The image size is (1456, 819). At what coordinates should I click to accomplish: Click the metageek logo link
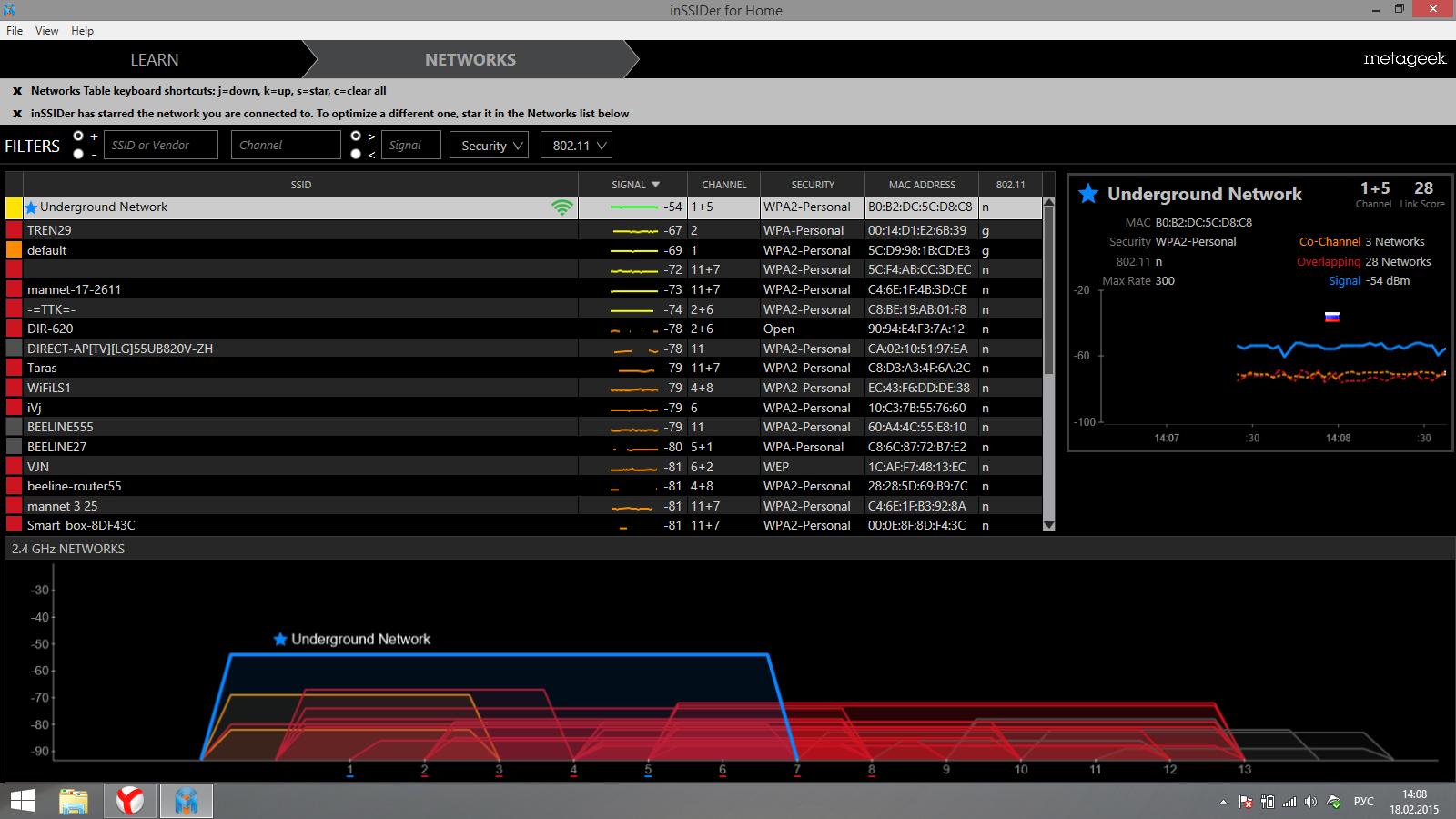pyautogui.click(x=1404, y=59)
